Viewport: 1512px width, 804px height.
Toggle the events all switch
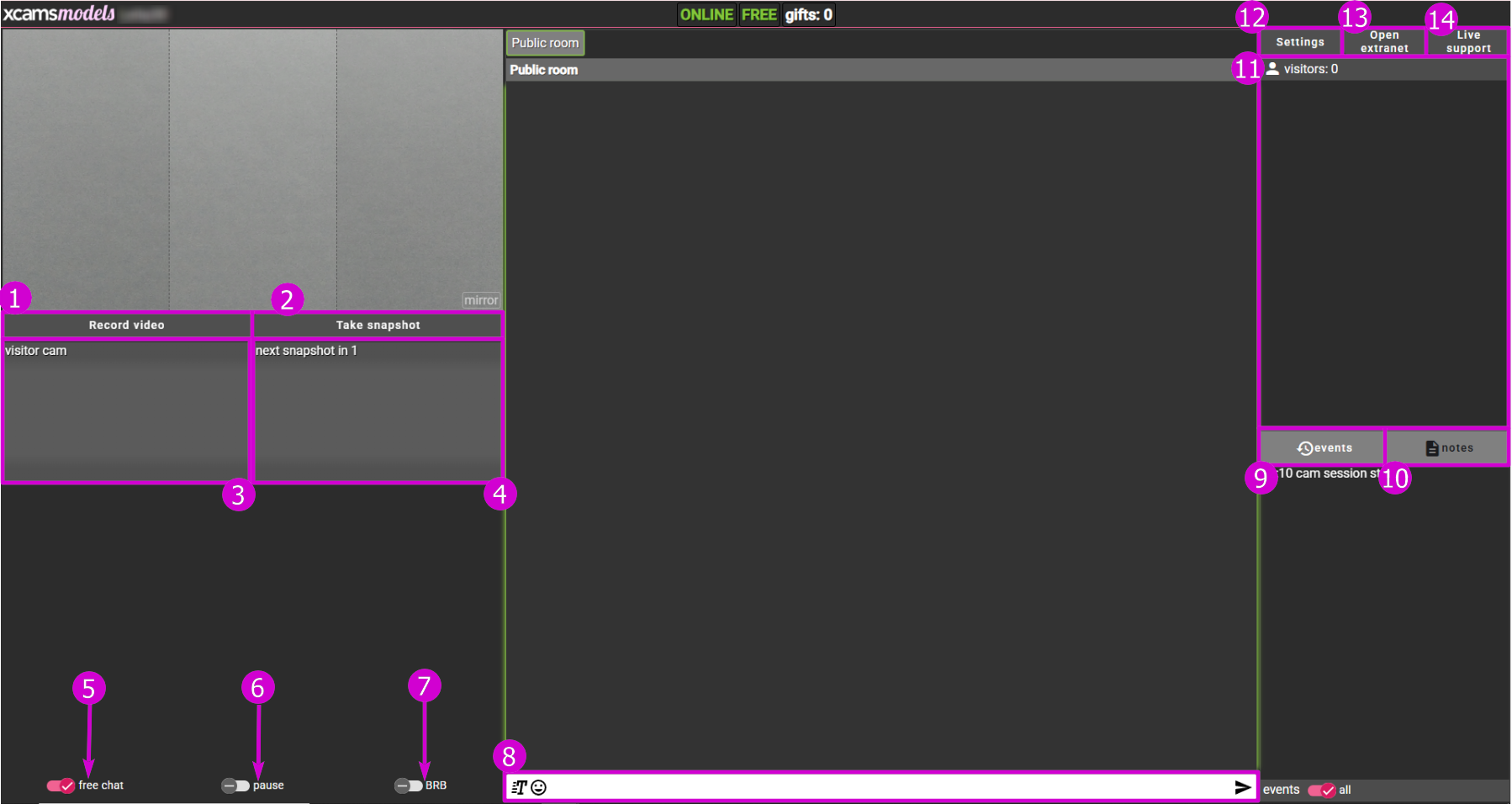point(1321,791)
